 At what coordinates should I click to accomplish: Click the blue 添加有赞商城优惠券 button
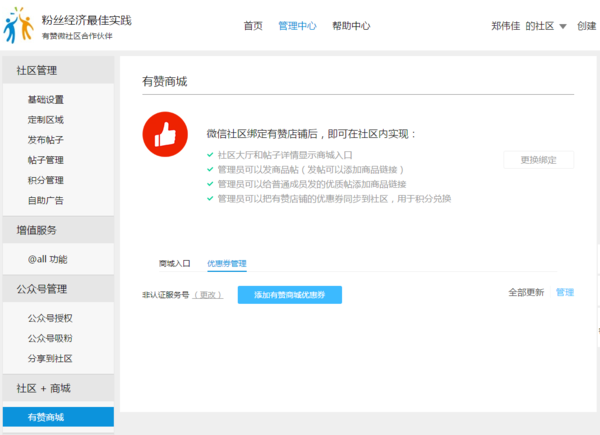click(290, 295)
